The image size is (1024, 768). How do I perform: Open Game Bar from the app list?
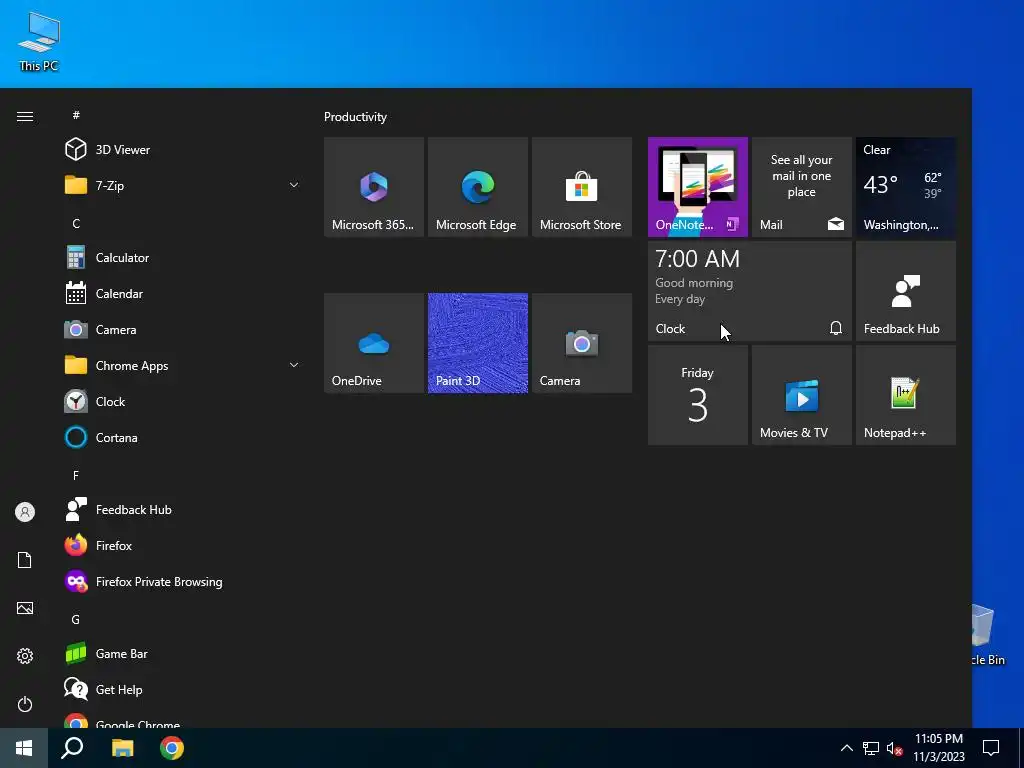(182, 654)
